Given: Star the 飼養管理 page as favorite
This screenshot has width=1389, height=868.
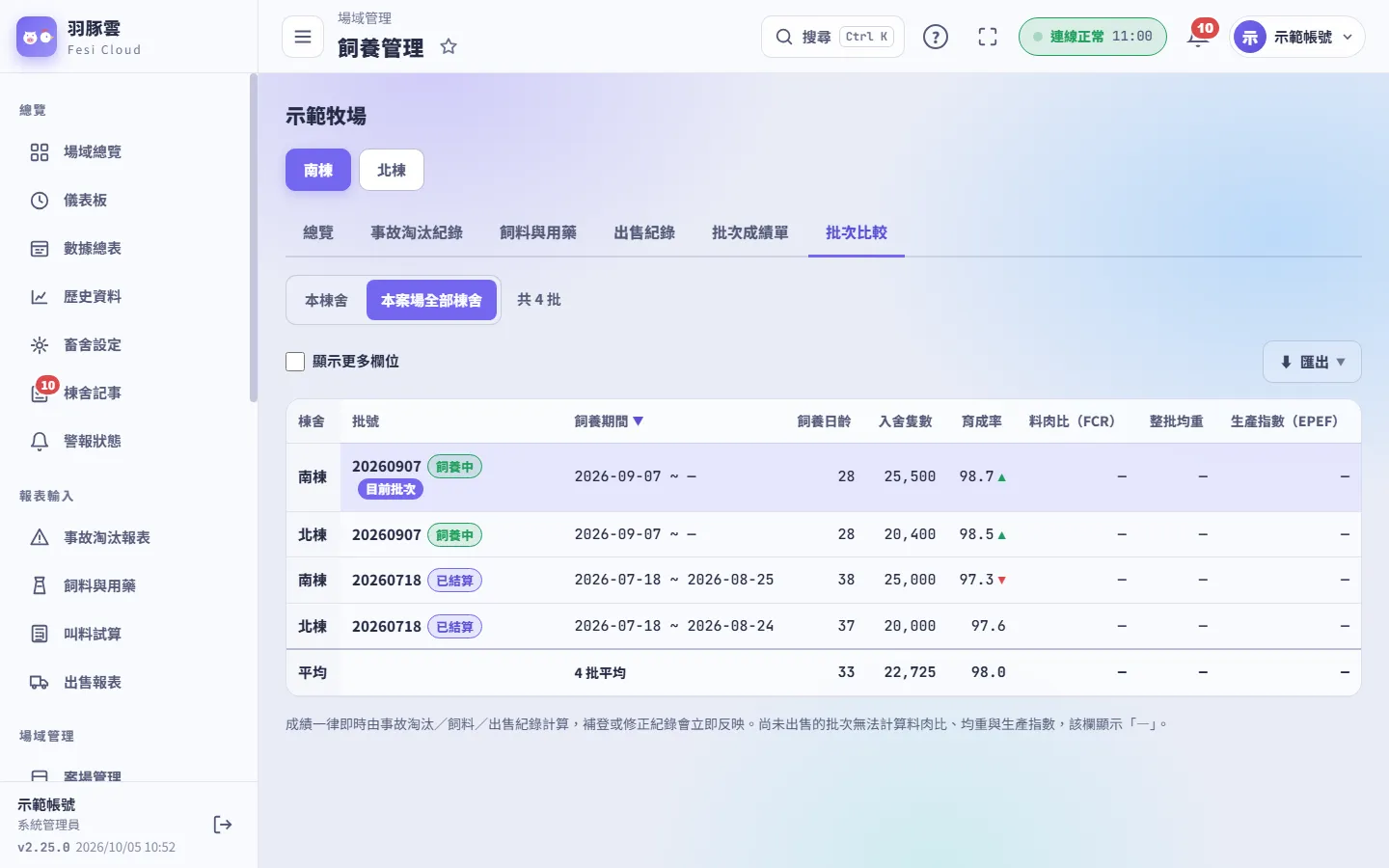Looking at the screenshot, I should point(449,46).
